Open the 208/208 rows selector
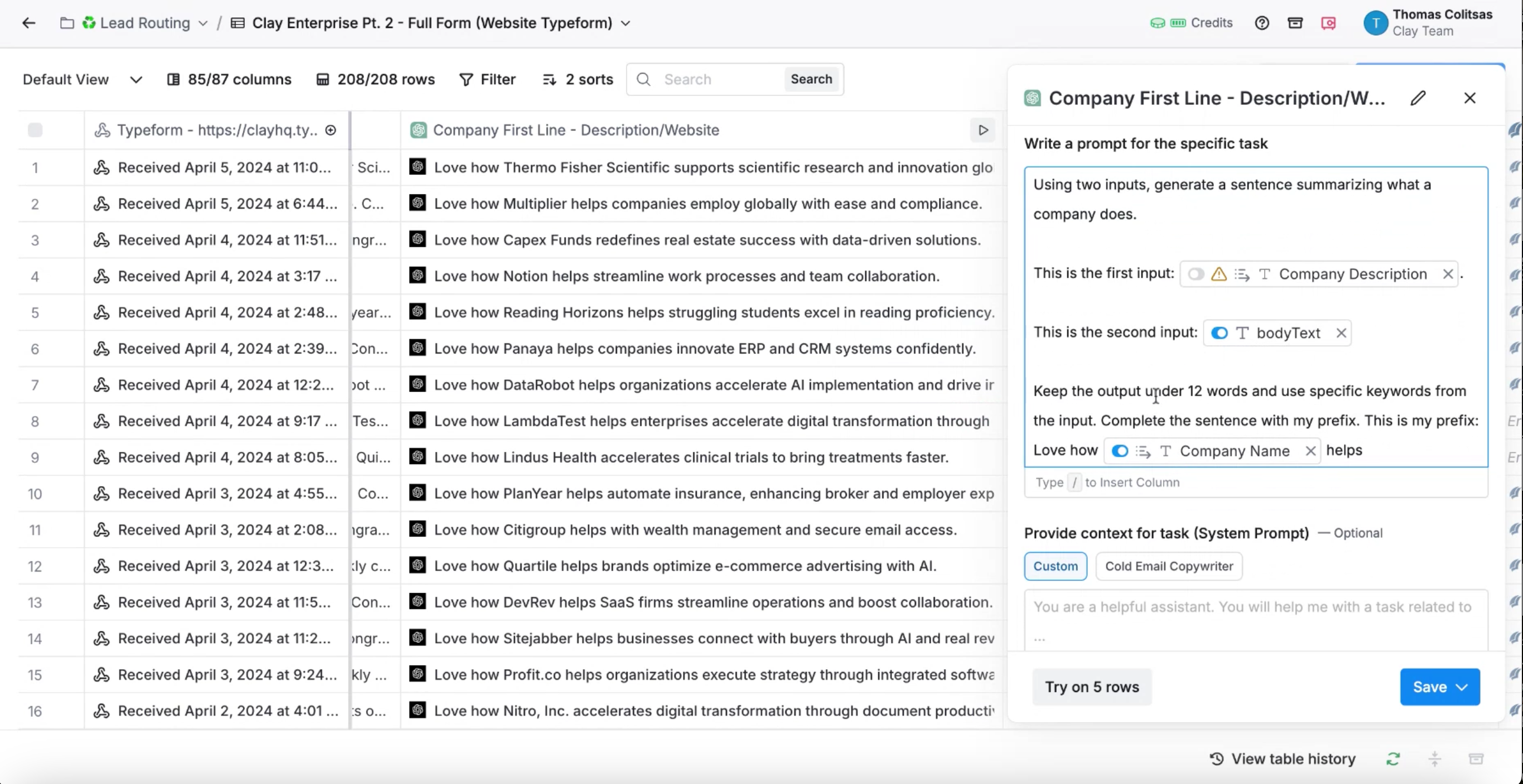The height and width of the screenshot is (784, 1523). [375, 79]
